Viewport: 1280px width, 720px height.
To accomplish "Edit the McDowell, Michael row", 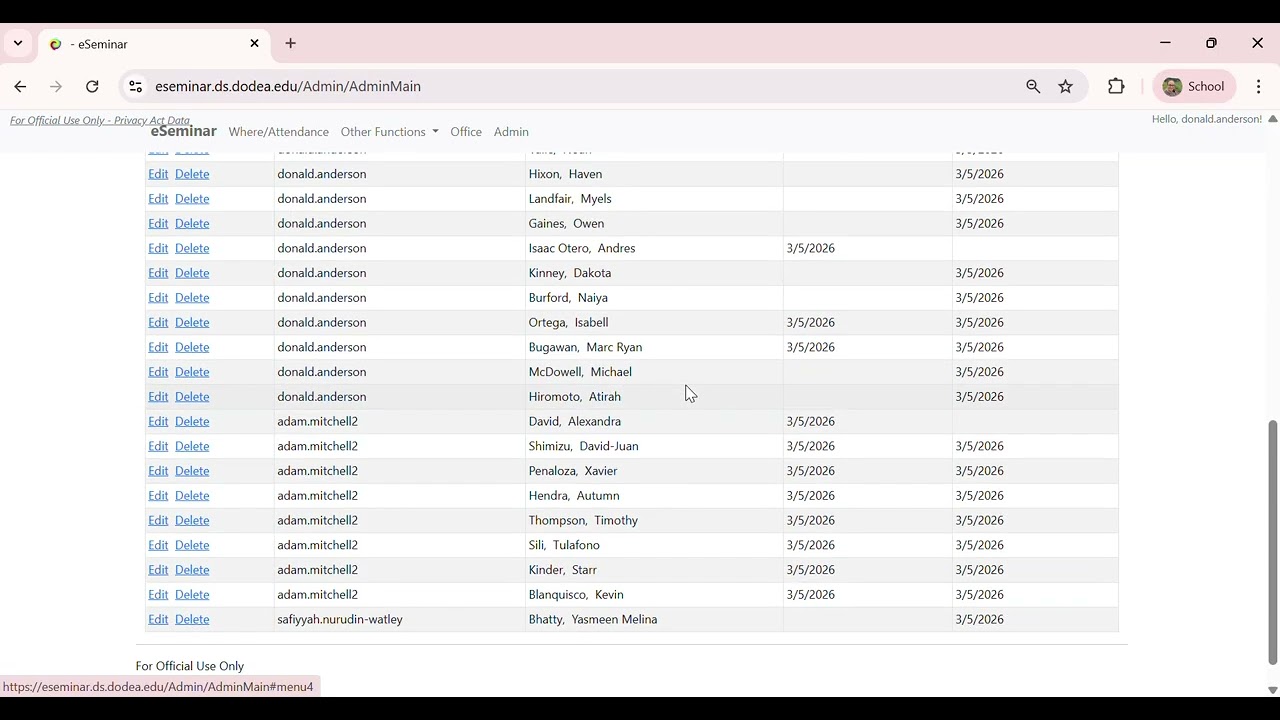I will 158,372.
